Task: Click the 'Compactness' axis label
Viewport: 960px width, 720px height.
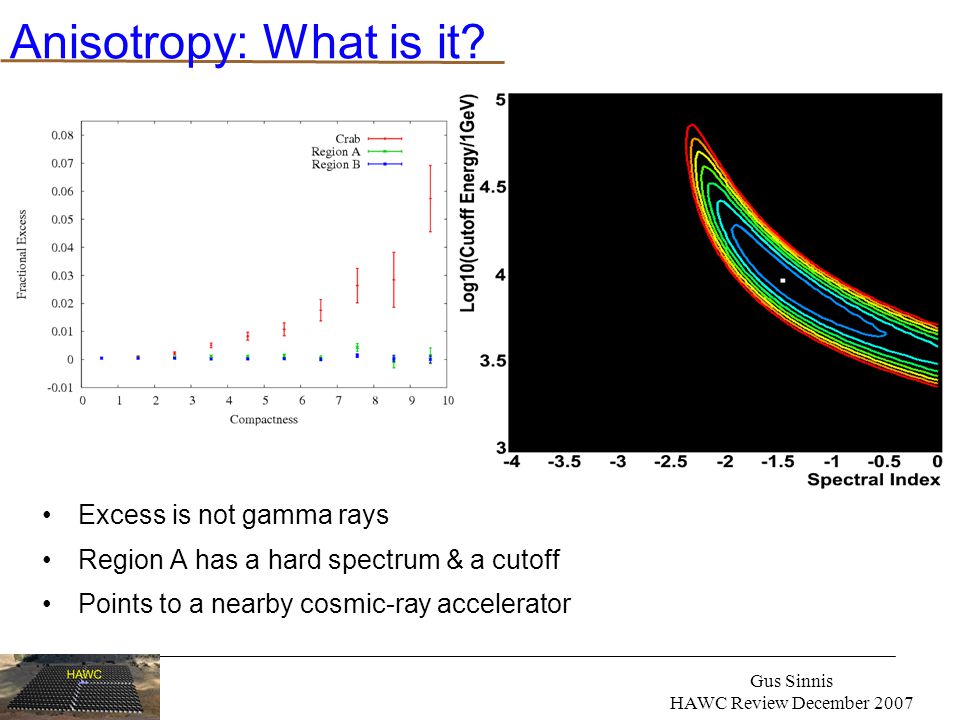Action: coord(264,419)
